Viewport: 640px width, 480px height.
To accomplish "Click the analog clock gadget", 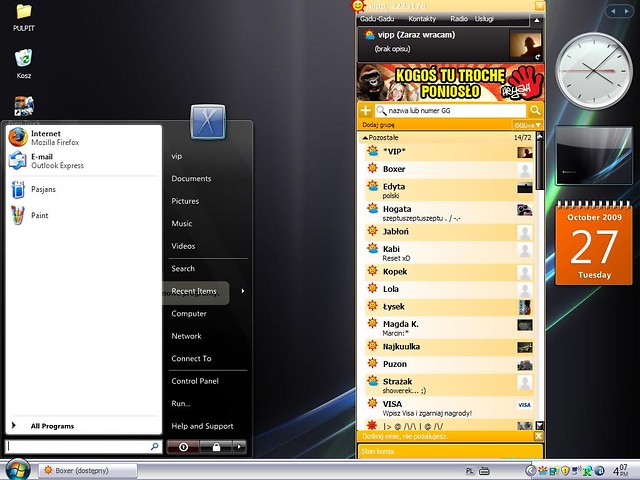I will (x=594, y=71).
